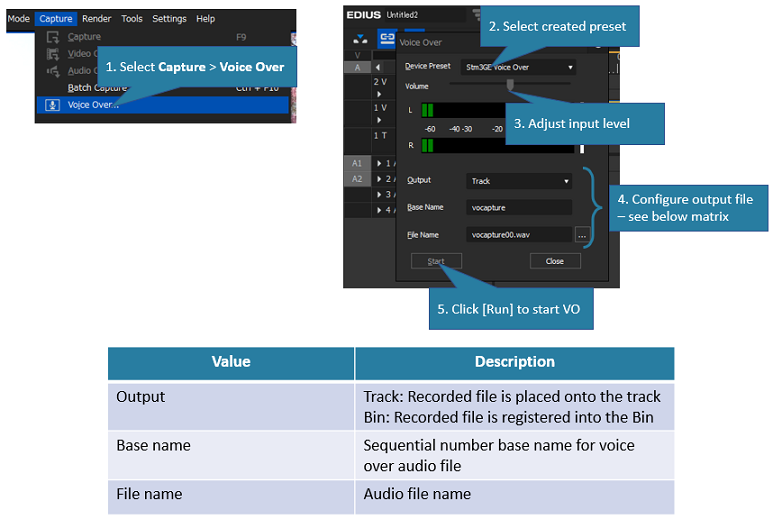Viewport: 773px width, 519px height.
Task: Click the Untitled2 project name
Action: point(402,15)
